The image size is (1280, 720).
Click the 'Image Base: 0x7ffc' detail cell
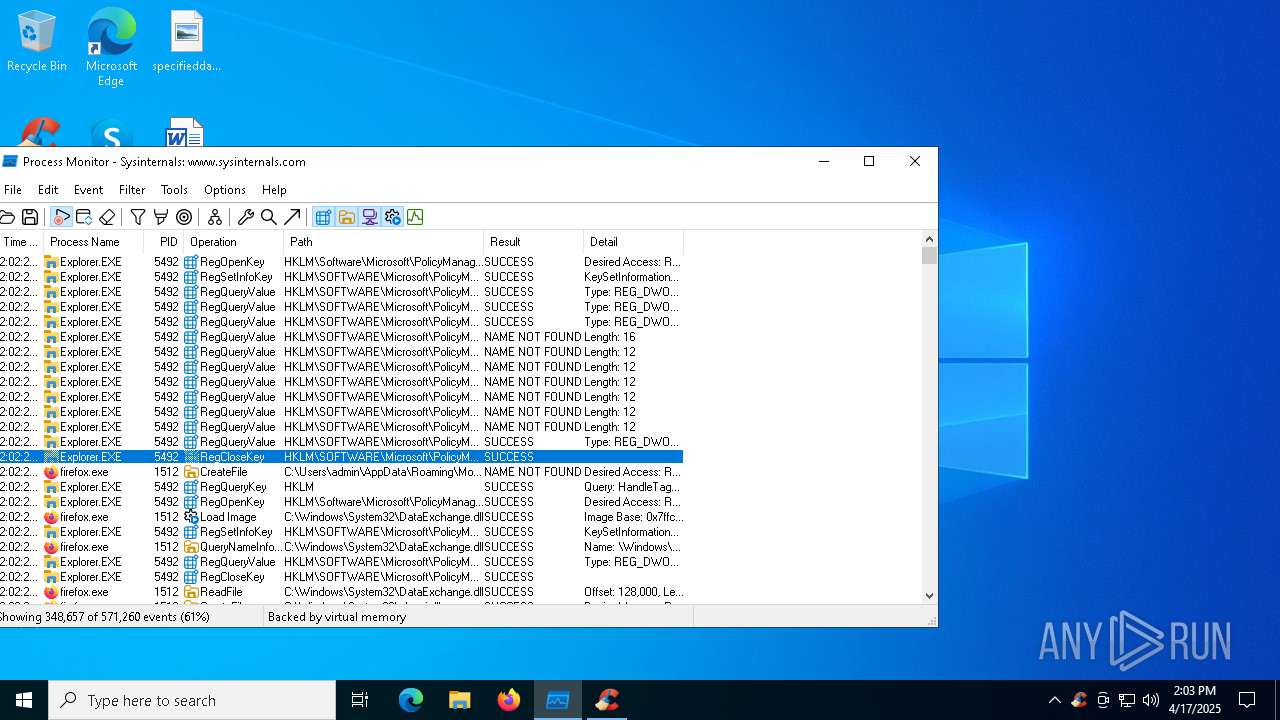coord(634,517)
